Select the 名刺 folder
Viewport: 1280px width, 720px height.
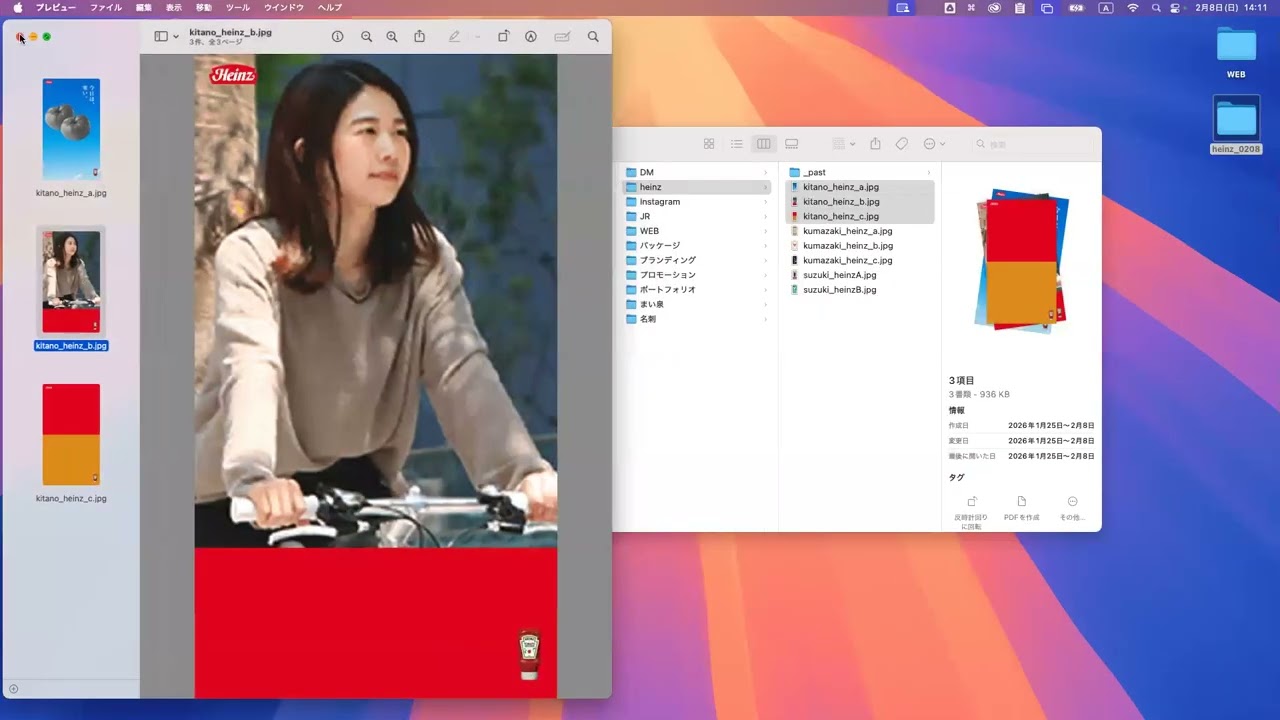[x=696, y=319]
